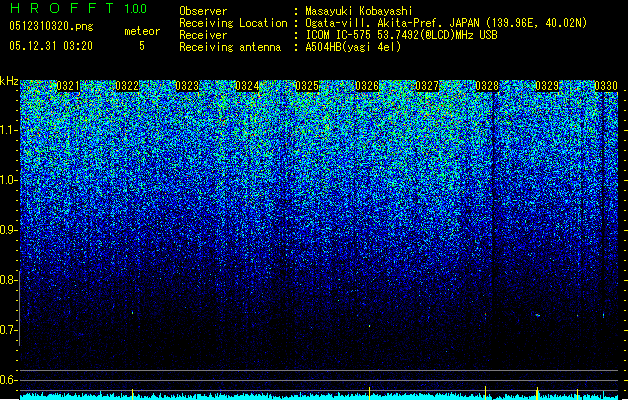
Task: Select the file name 0512310320.png
Action: click(x=51, y=27)
